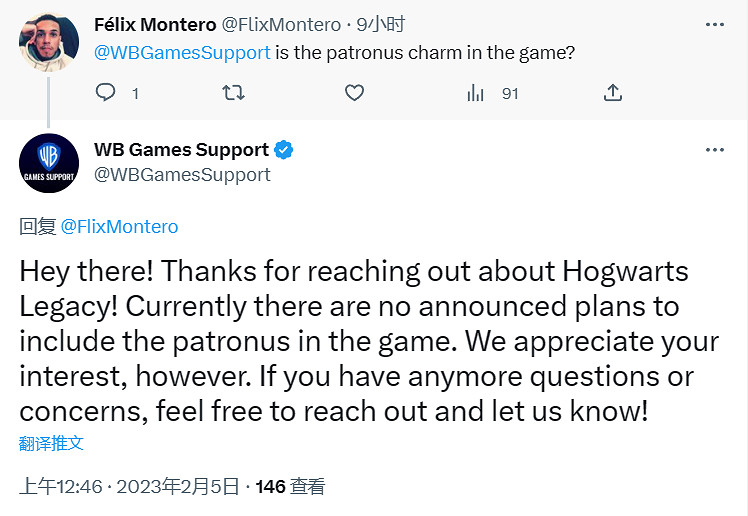Click 翻译推文 to translate the tweet
The height and width of the screenshot is (516, 748).
point(52,442)
